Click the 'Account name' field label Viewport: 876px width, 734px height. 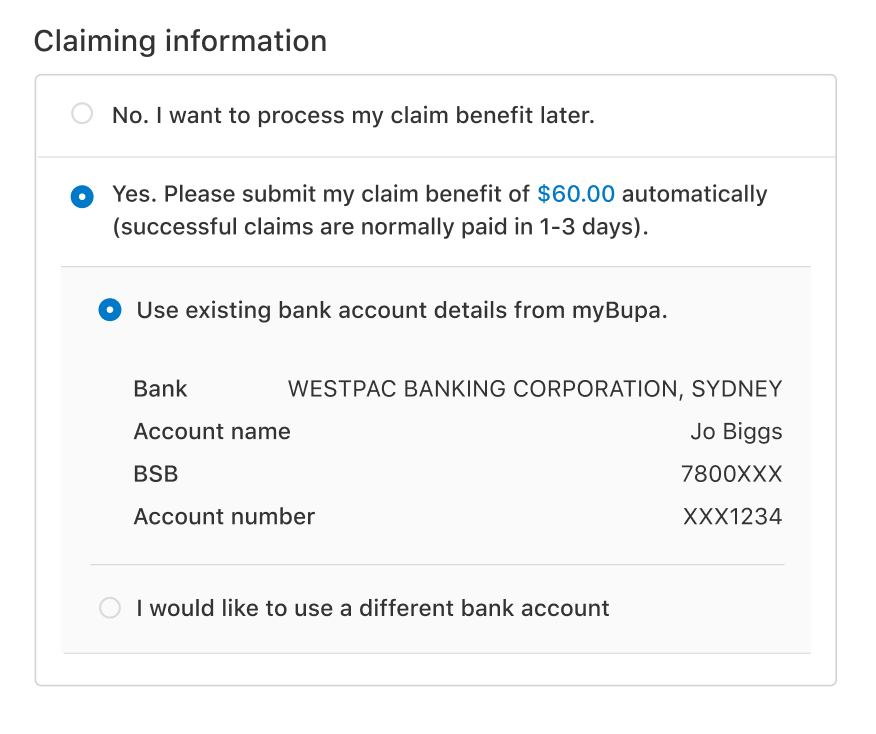click(212, 431)
